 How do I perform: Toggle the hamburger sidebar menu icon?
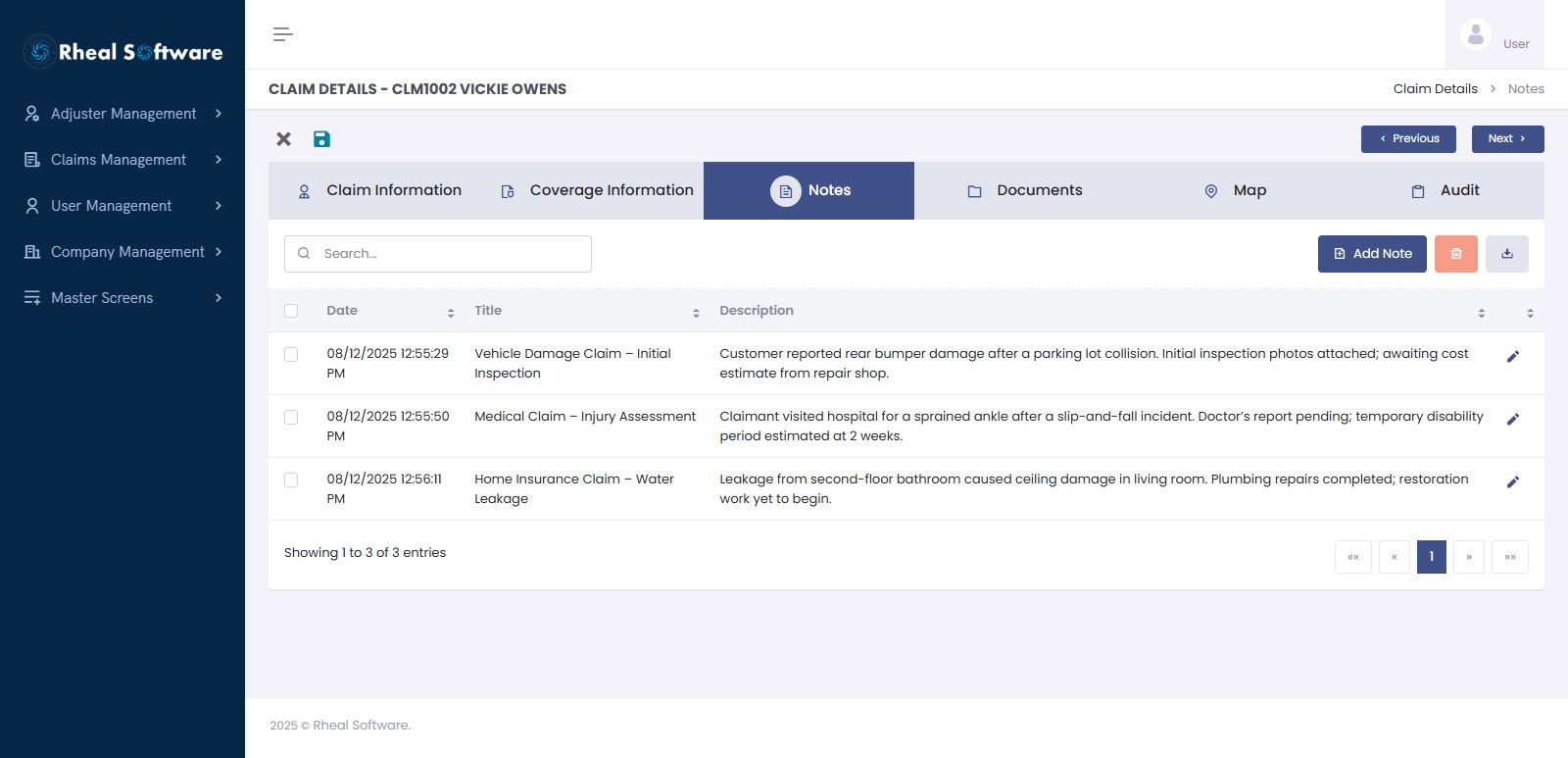click(282, 34)
